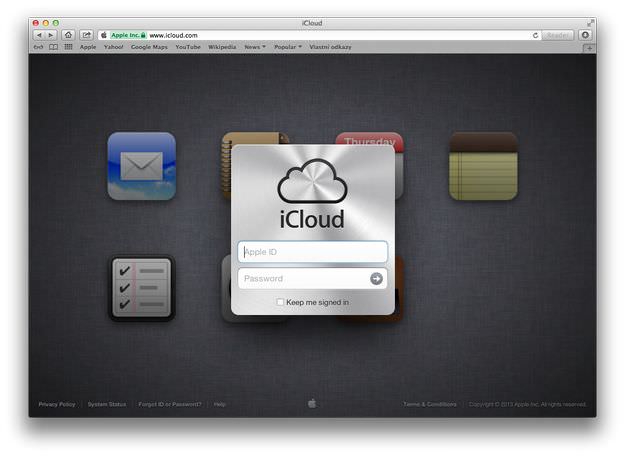Click the copyright Apple Inc. text
Screen dimensions: 625x457
pos(527,404)
